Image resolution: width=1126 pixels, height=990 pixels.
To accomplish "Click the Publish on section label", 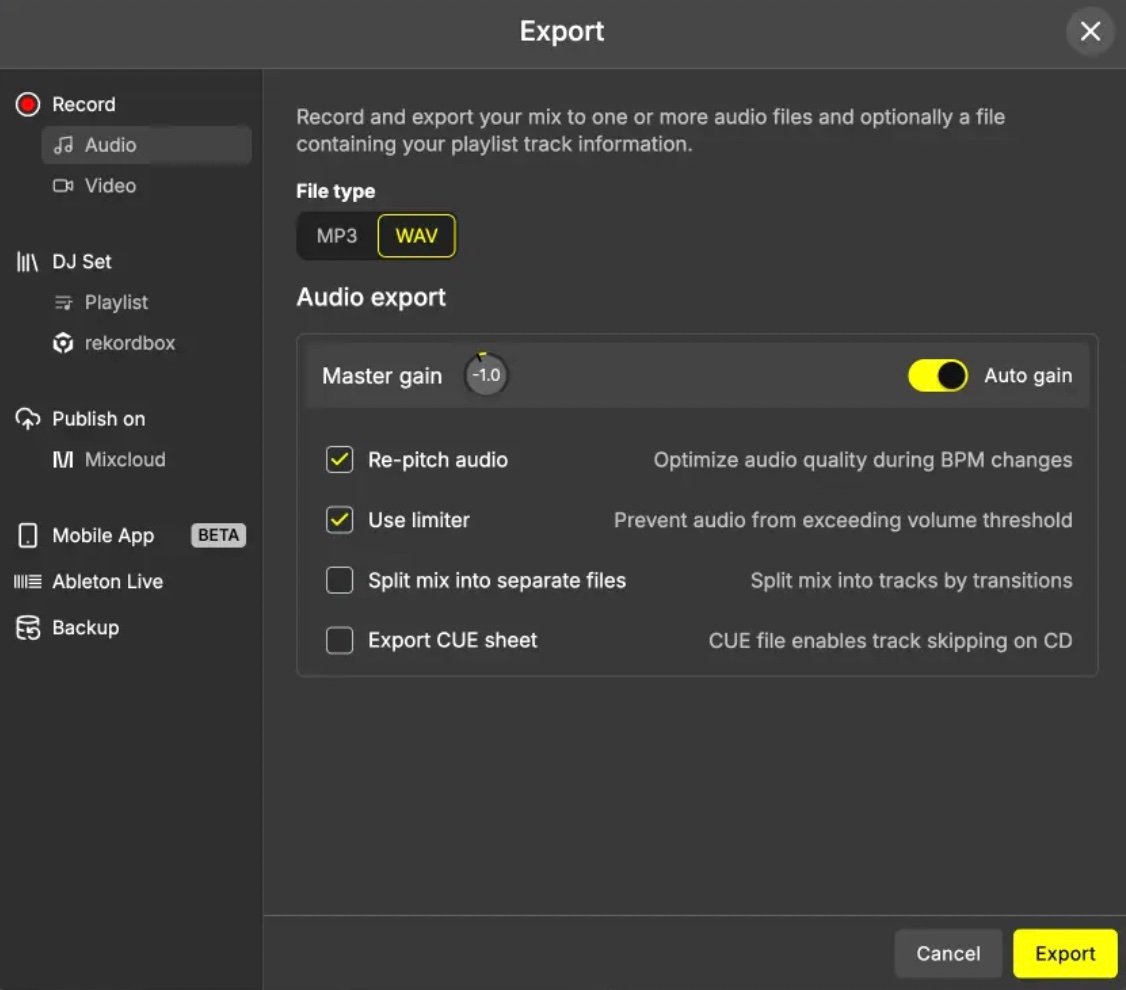I will [x=98, y=419].
